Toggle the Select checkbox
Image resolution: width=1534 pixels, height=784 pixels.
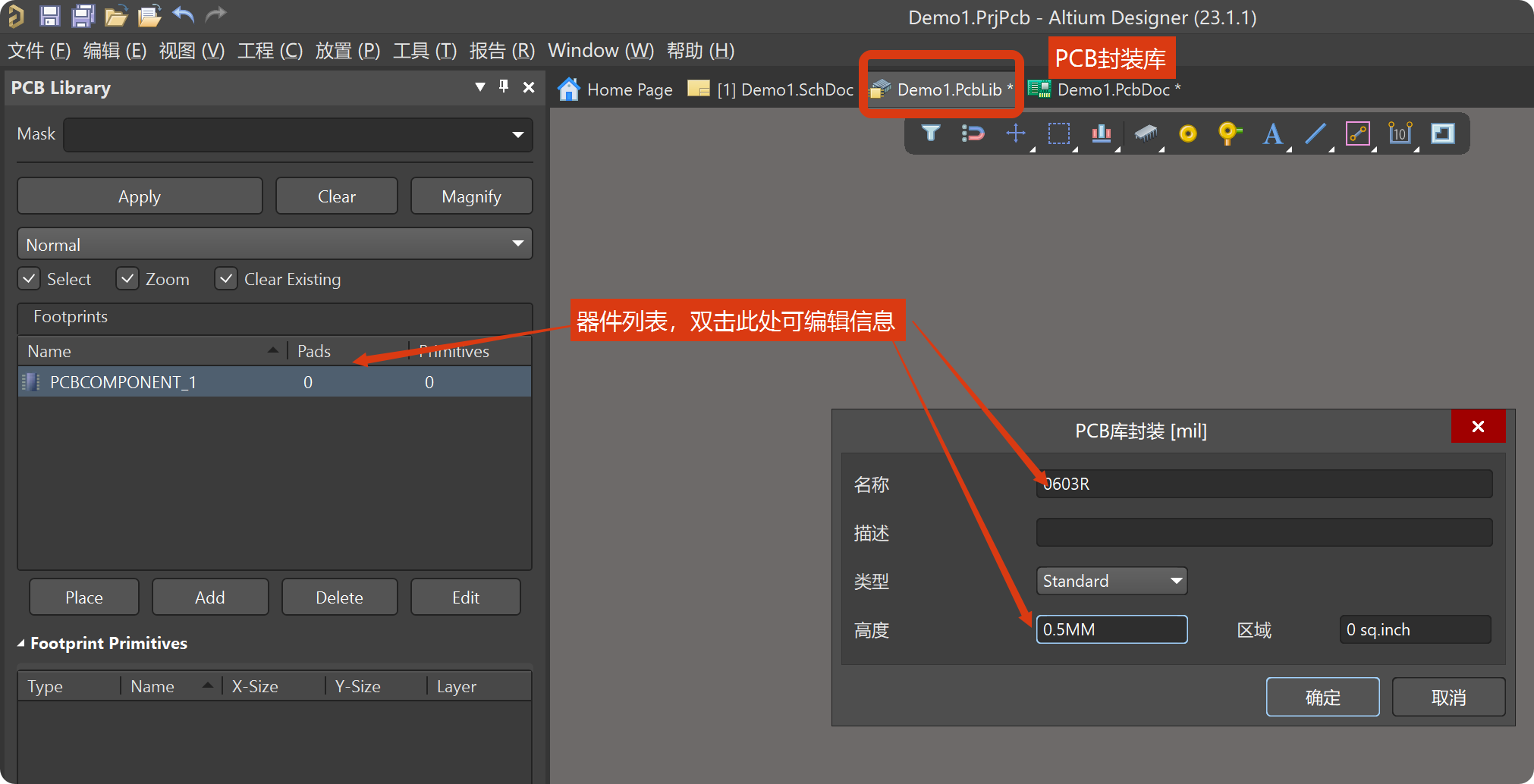click(29, 278)
